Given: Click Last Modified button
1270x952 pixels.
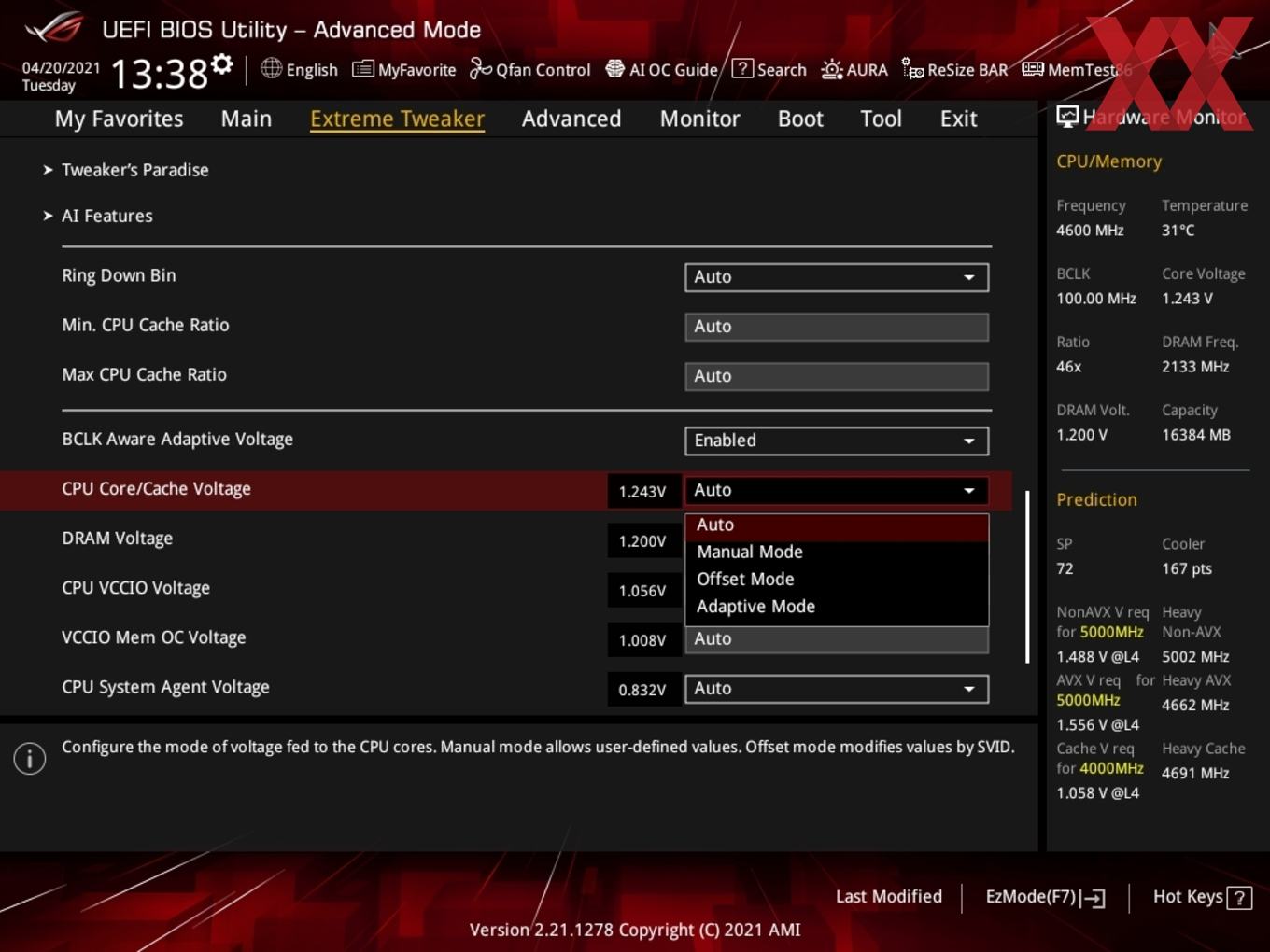Looking at the screenshot, I should [x=888, y=897].
